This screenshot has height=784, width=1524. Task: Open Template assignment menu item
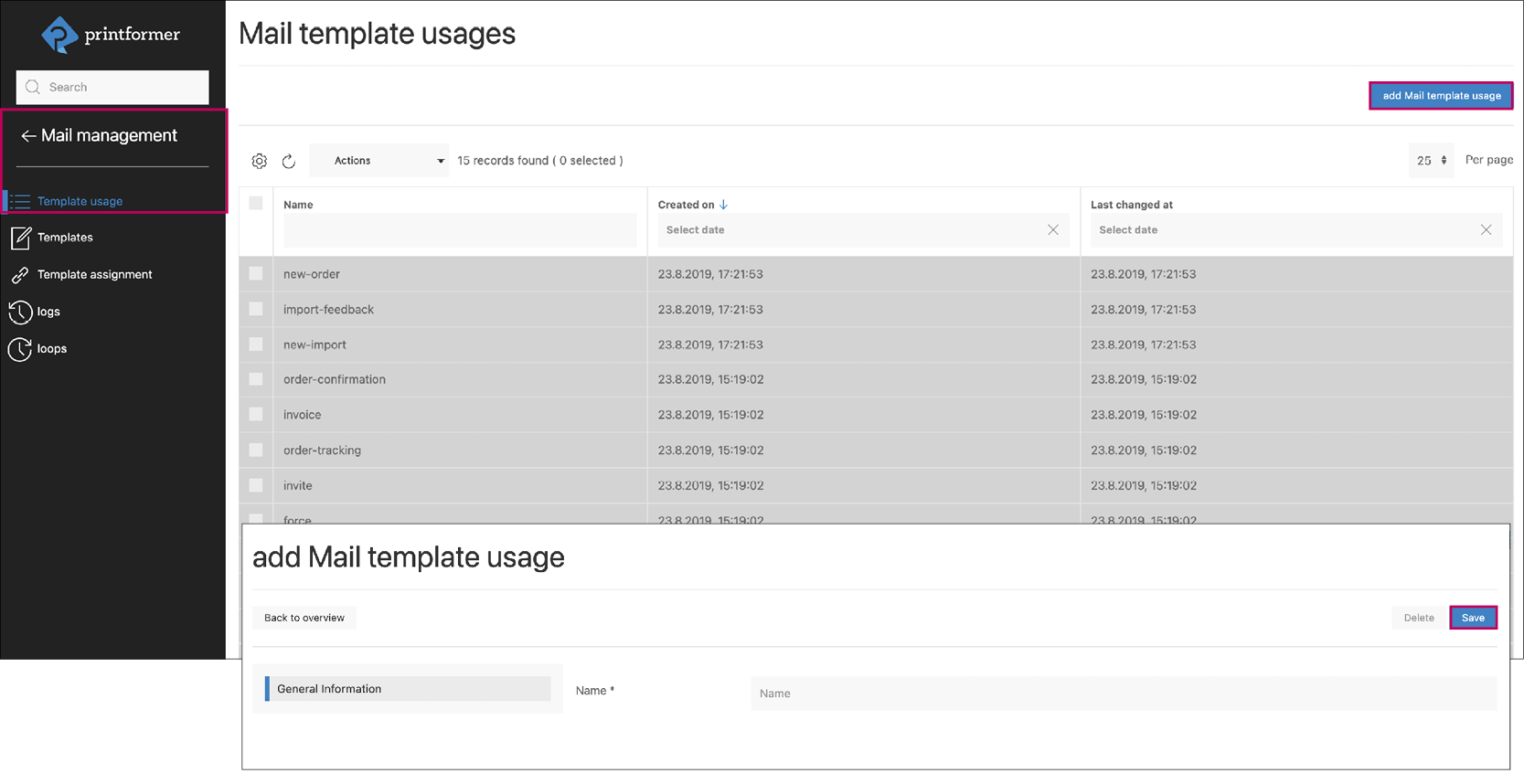94,274
